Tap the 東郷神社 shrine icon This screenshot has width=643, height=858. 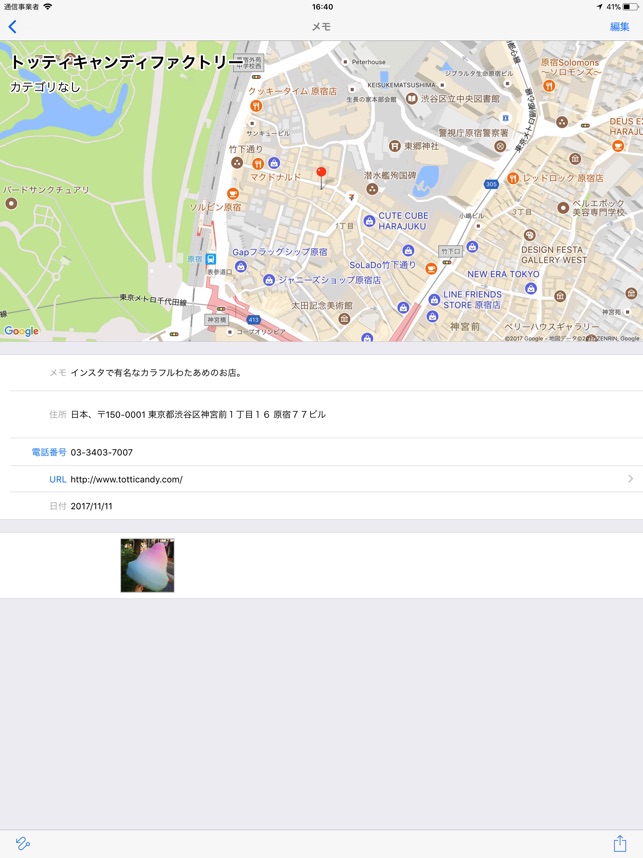[x=395, y=146]
